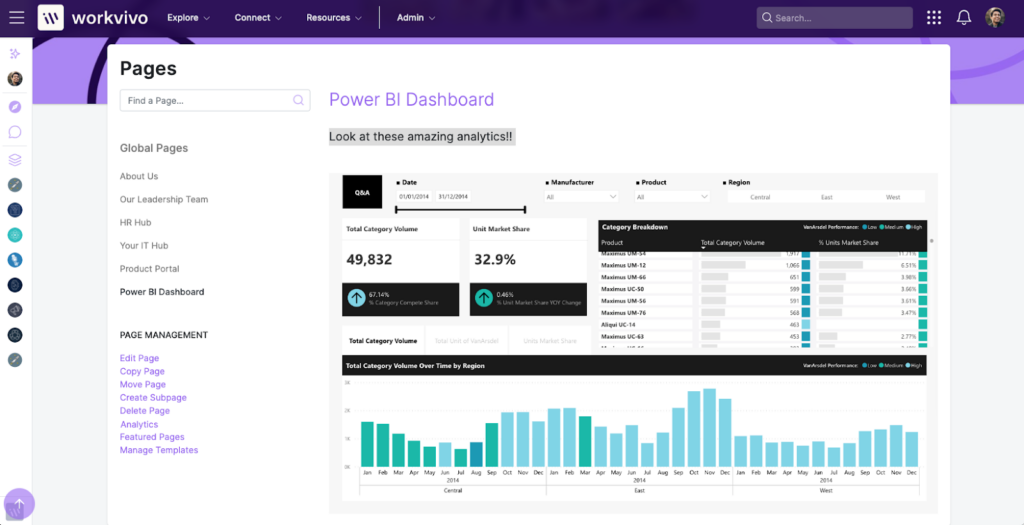Open Your IT Hub page
The image size is (1024, 525).
144,246
